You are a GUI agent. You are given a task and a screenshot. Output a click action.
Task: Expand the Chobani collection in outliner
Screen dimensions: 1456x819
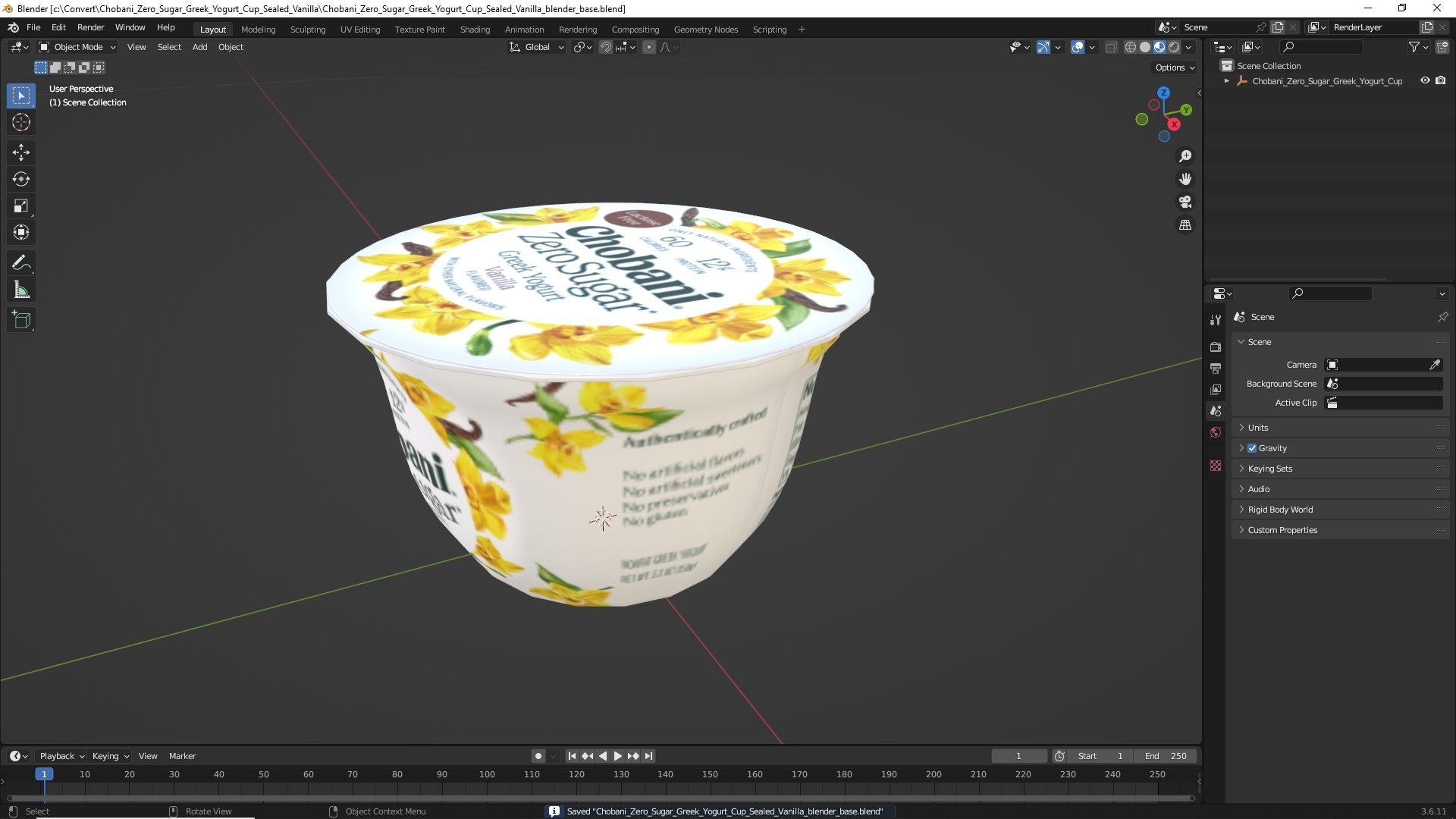coord(1226,80)
